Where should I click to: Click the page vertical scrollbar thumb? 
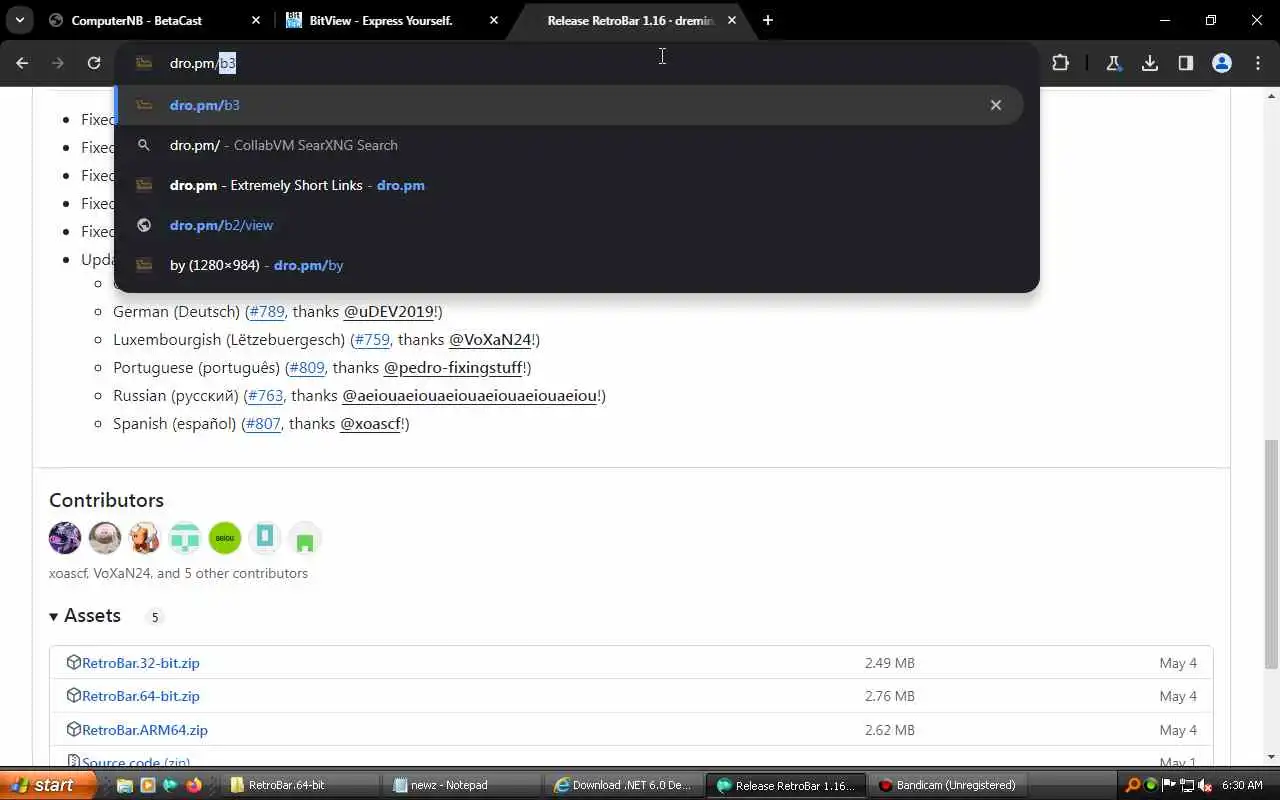coord(1271,554)
